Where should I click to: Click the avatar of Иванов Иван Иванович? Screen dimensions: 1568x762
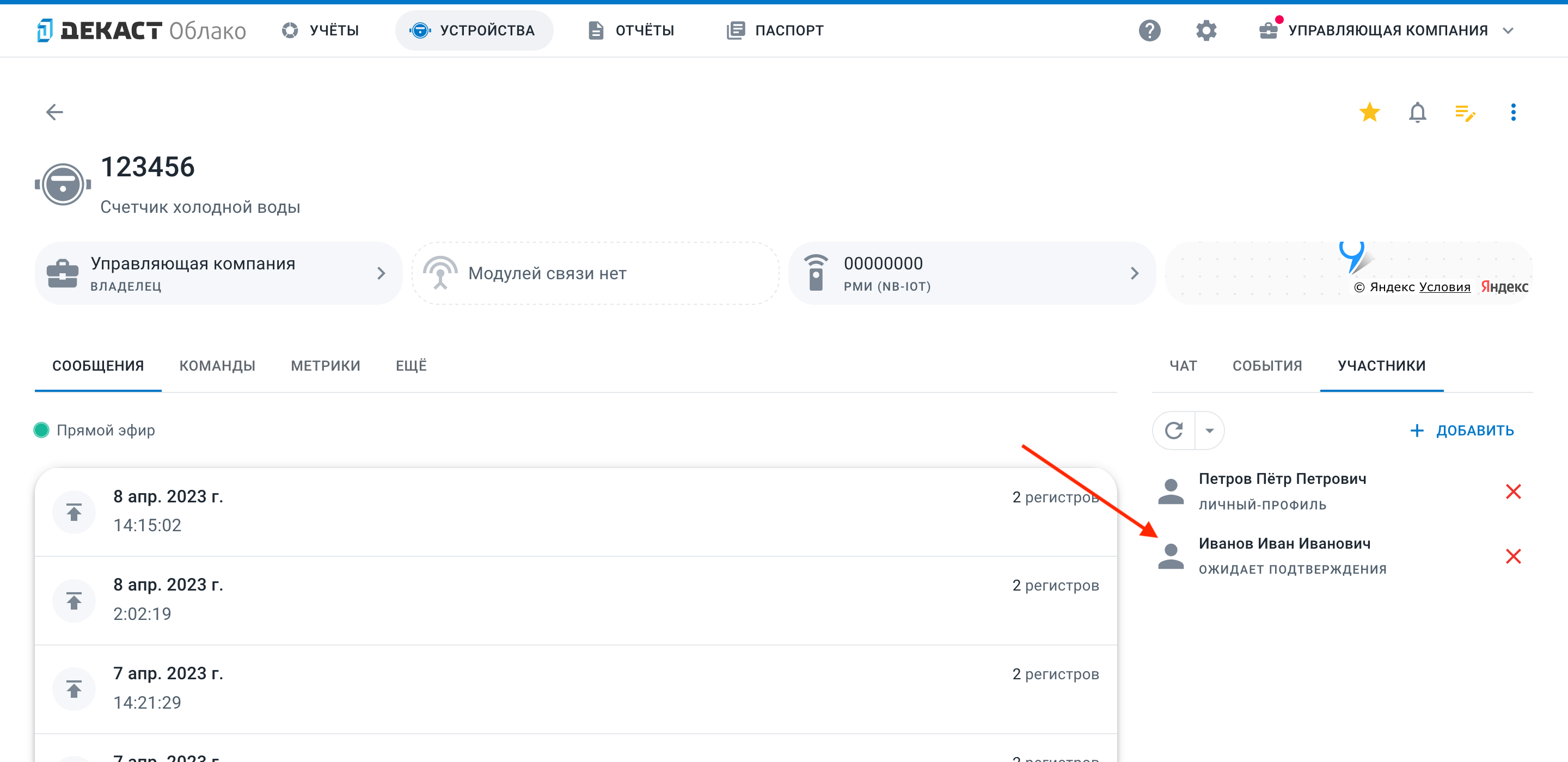click(x=1171, y=556)
